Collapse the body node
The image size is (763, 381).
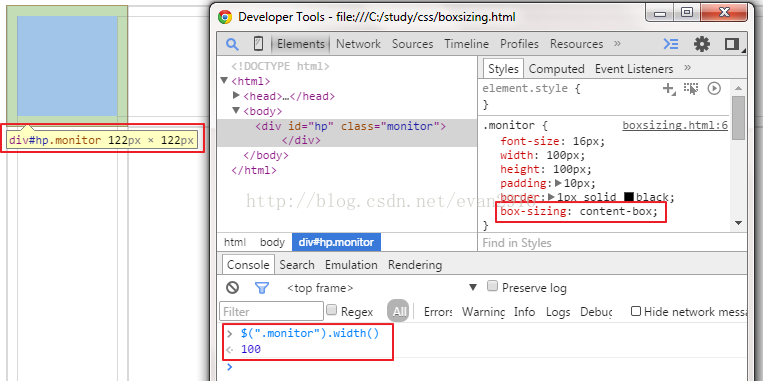[236, 110]
